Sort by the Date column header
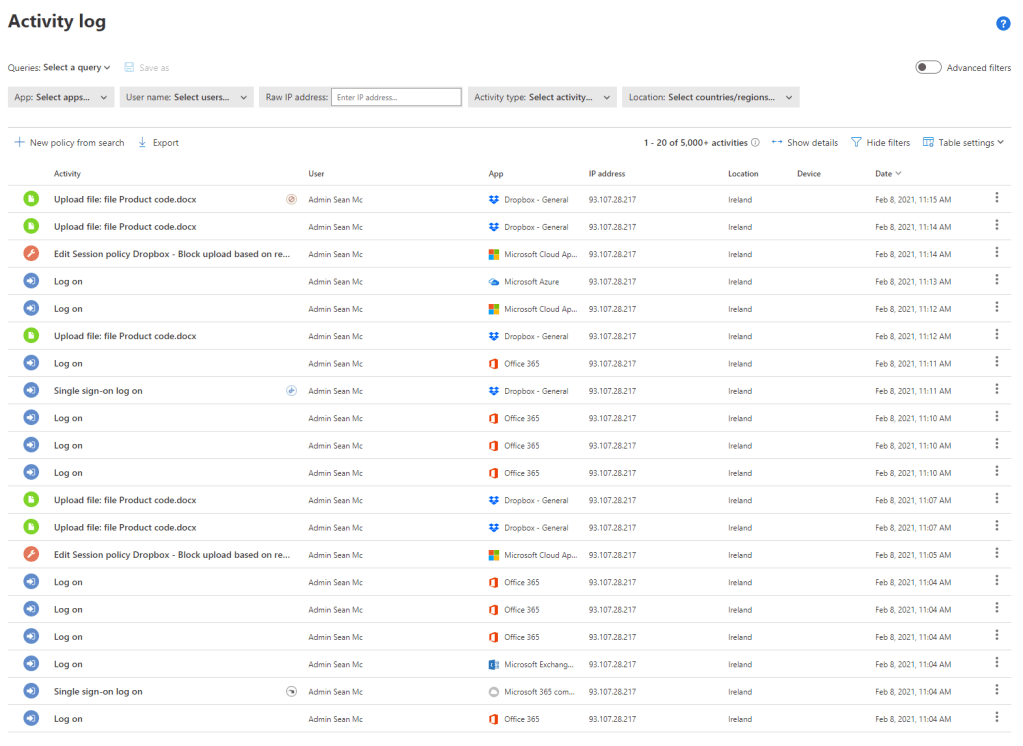 coord(884,174)
